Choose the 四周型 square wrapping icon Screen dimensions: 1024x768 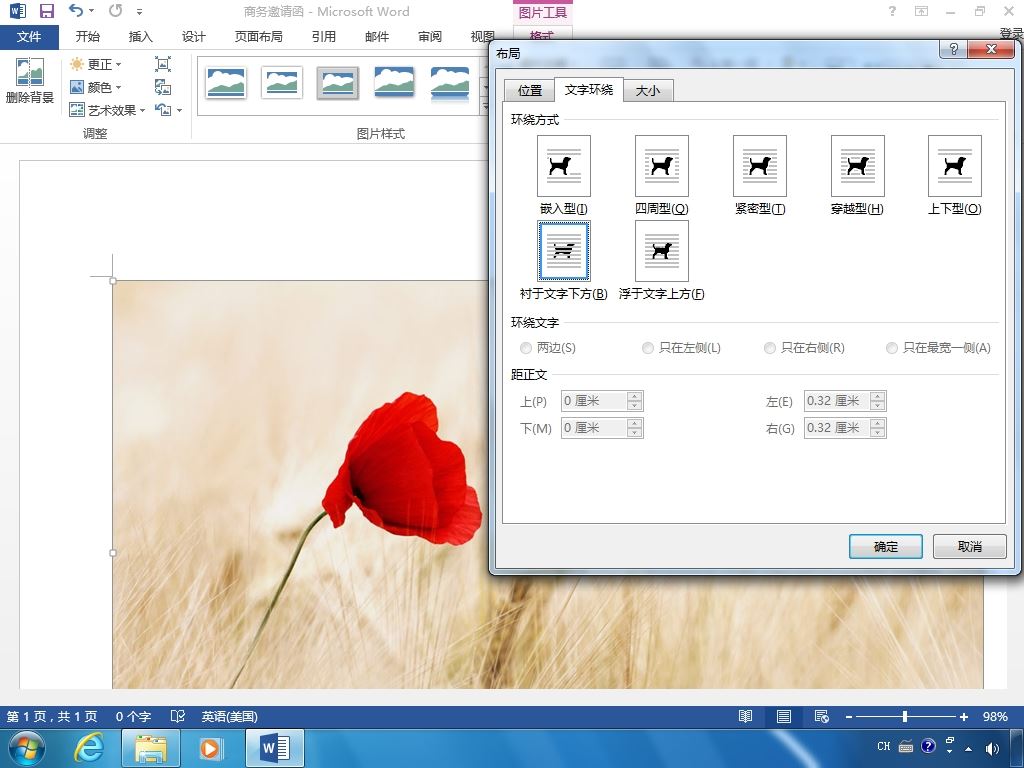point(662,166)
